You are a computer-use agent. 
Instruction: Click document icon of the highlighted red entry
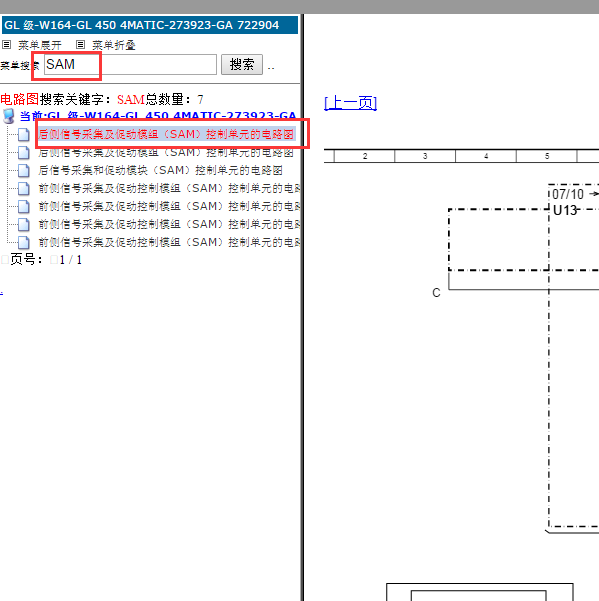[23, 135]
